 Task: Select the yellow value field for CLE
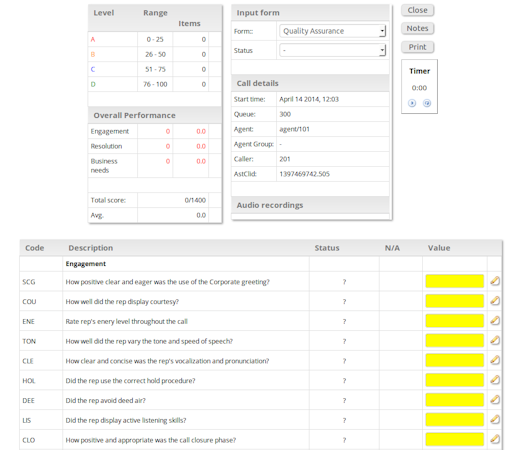click(x=455, y=360)
